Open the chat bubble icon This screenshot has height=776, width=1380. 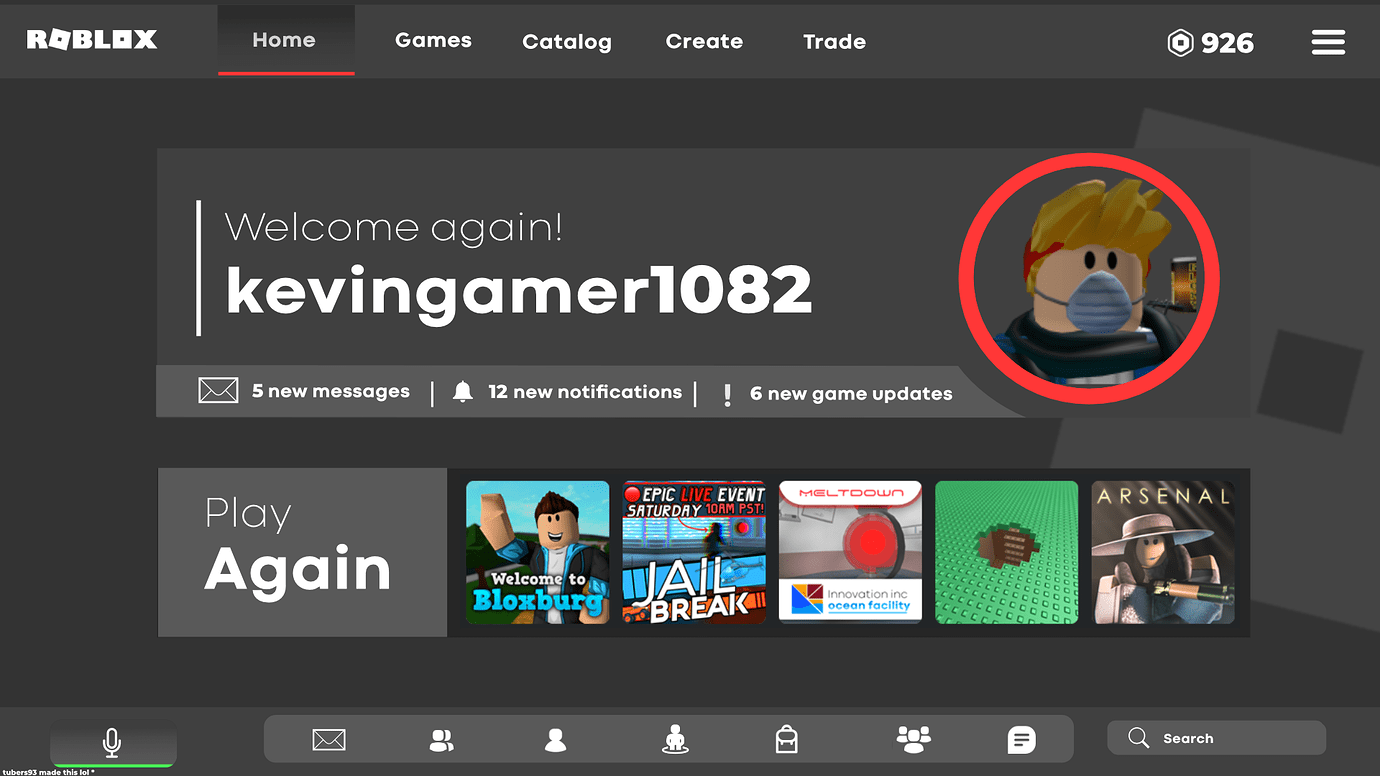pos(1021,740)
